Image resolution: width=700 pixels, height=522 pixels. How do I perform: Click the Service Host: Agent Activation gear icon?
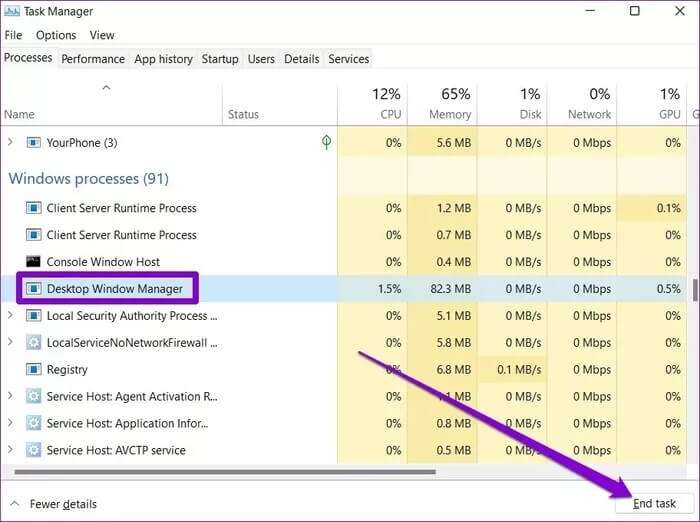click(x=33, y=396)
